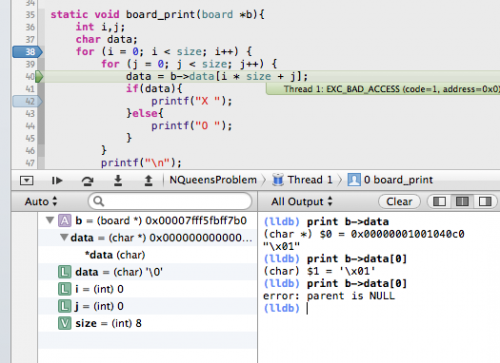Viewport: 500px width, 363px height.
Task: Click the lldb prompt input line
Action: [378, 308]
